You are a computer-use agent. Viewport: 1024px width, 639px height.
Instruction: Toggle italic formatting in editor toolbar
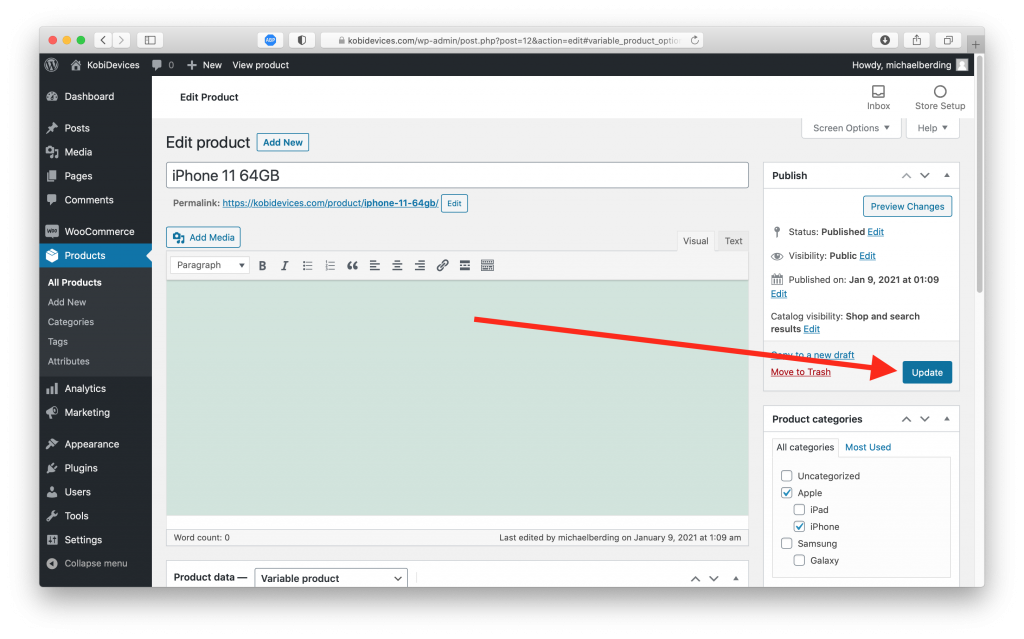(285, 265)
